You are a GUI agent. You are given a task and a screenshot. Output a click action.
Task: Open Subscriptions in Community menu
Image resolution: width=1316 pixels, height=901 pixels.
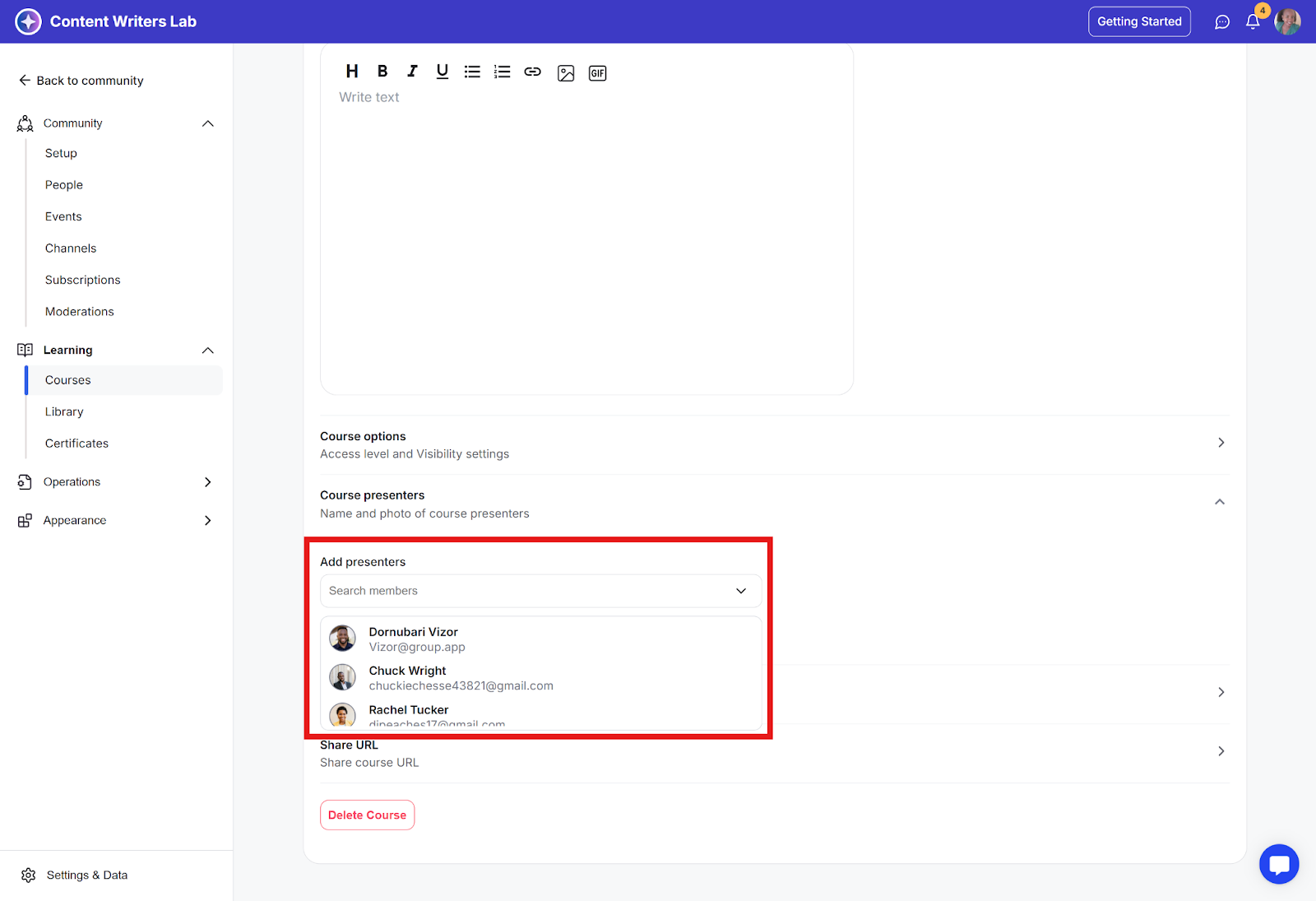click(83, 280)
